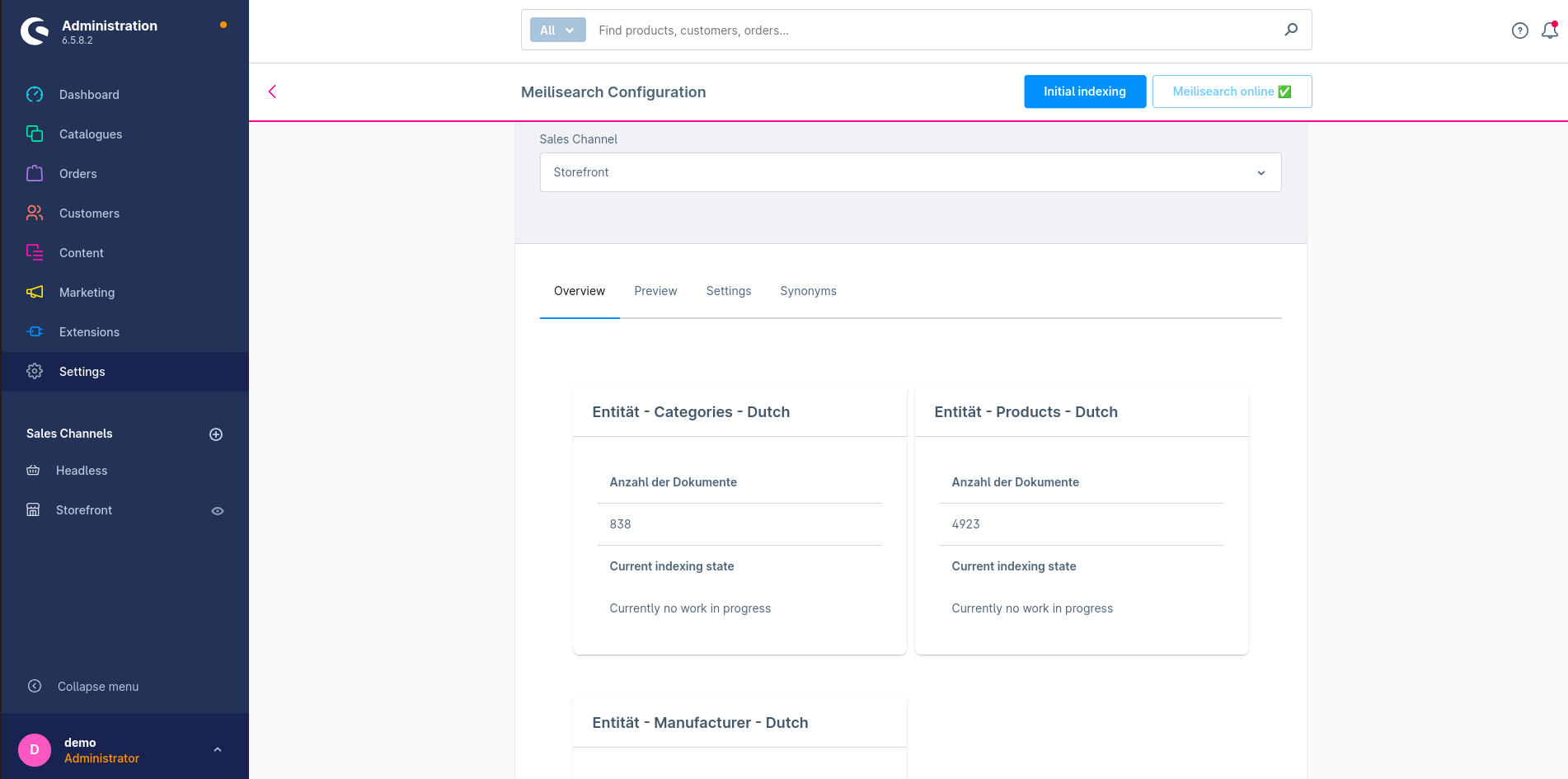Click the Sales Channels heading
The image size is (1568, 779).
69,434
